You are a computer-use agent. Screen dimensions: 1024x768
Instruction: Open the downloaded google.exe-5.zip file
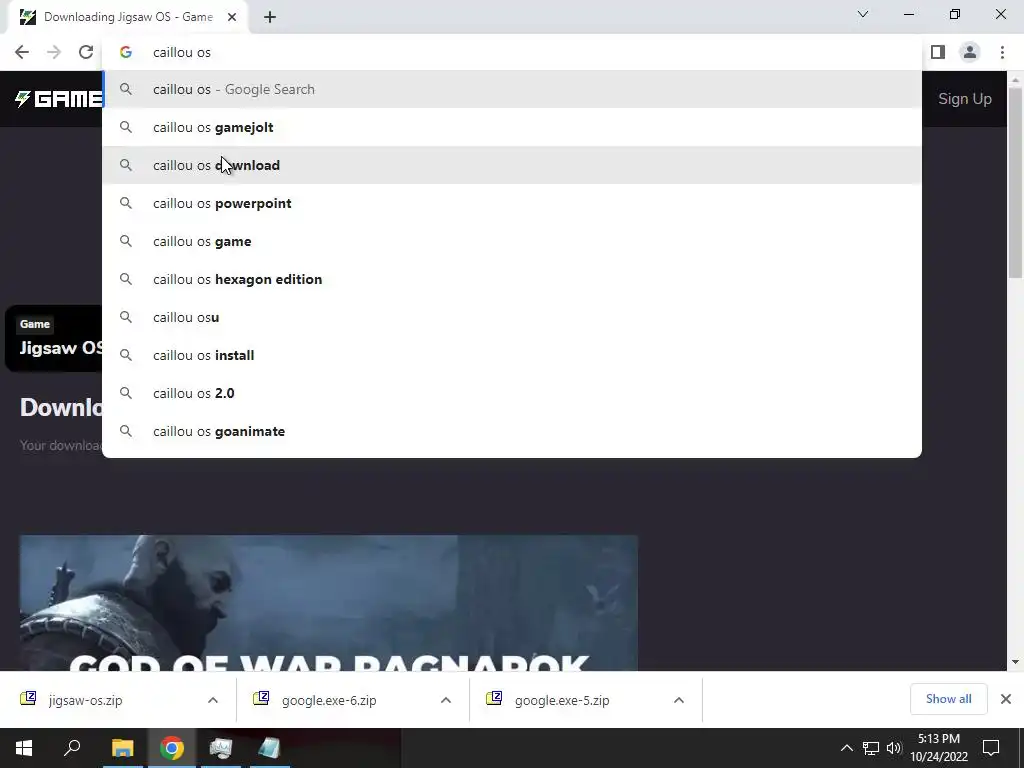point(562,700)
